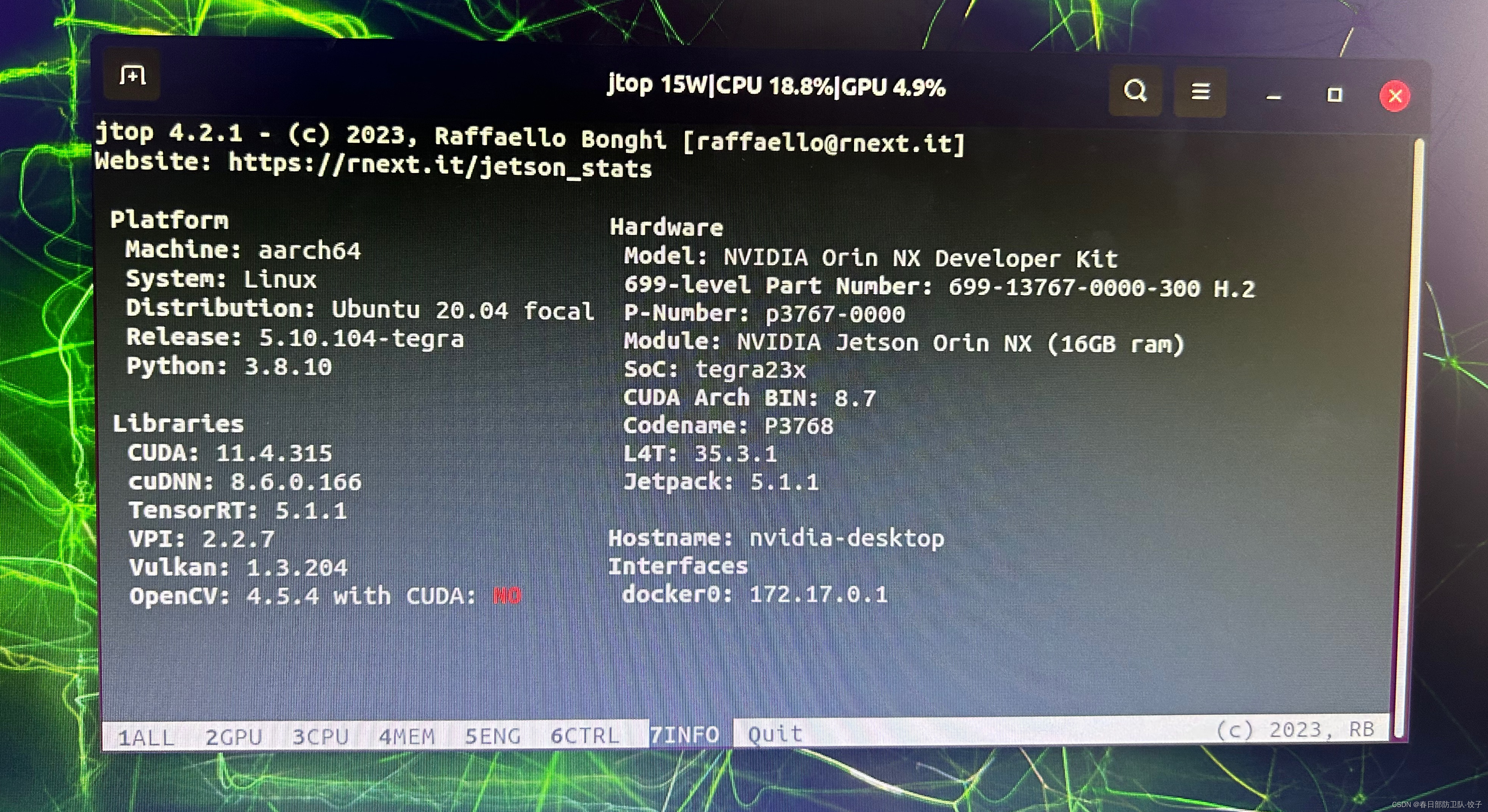Click the Hostname: nvidia-desktop line
1488x812 pixels.
click(x=776, y=538)
